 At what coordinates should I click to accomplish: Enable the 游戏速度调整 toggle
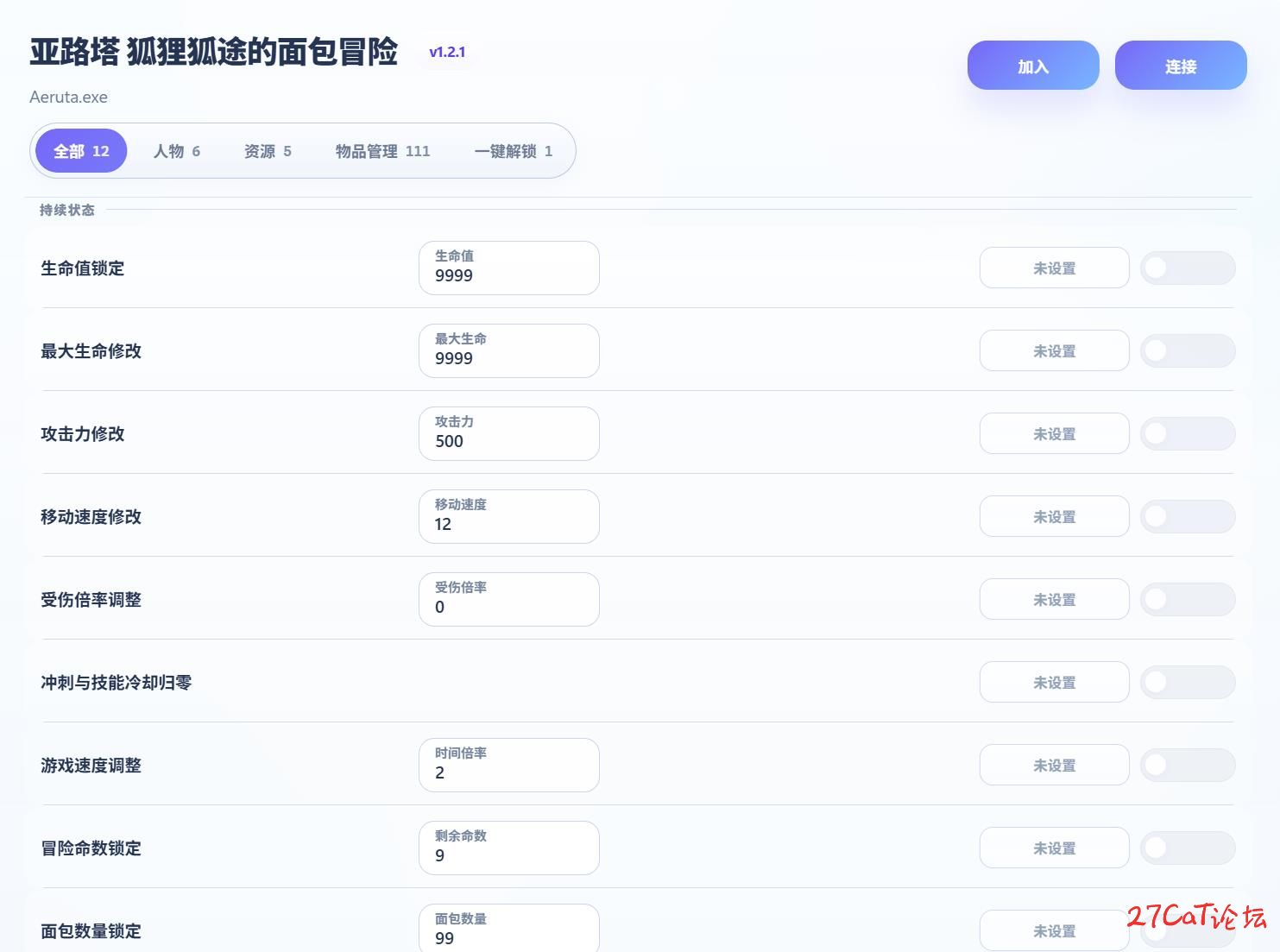[x=1187, y=766]
